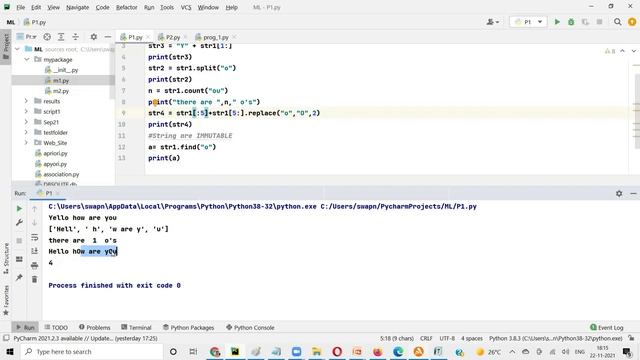Open the Tools menu
Screen dimensions: 640x360
click(167, 7)
